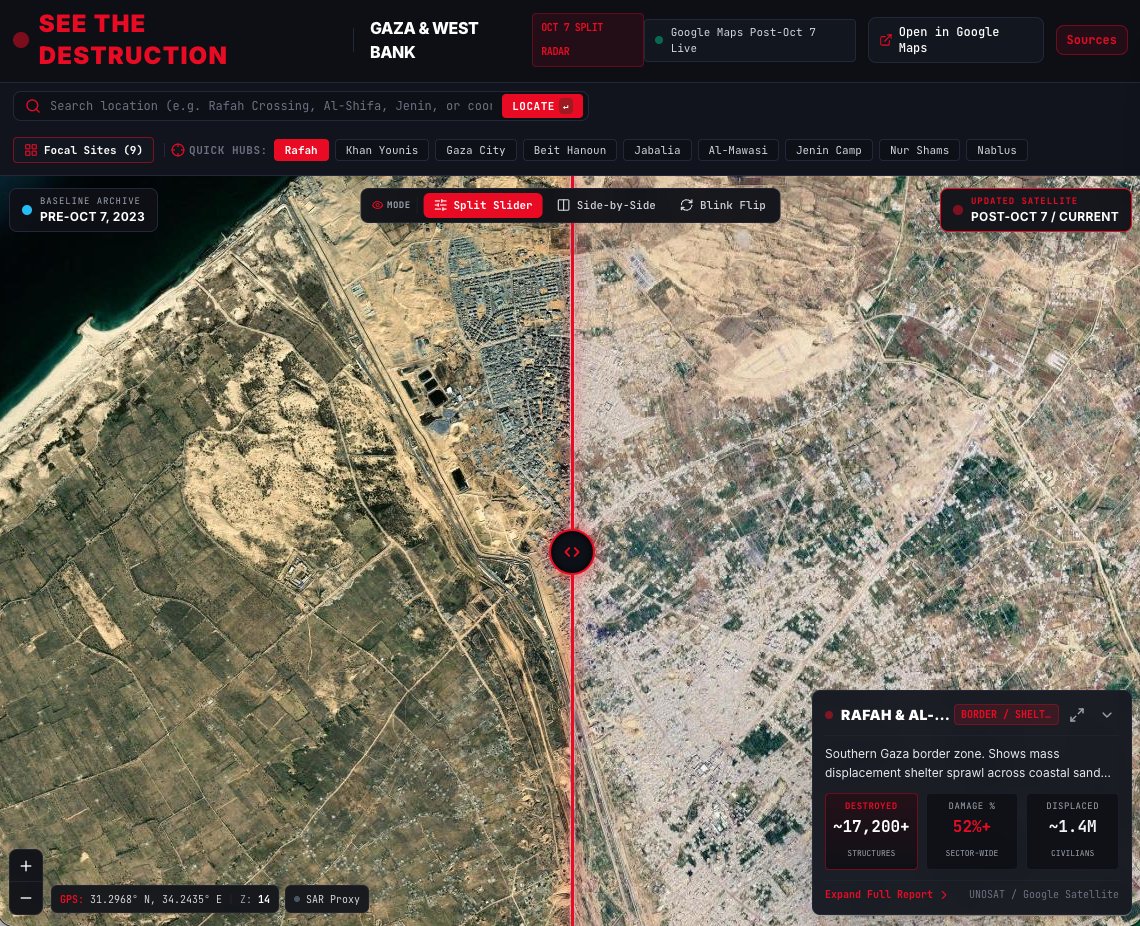This screenshot has width=1140, height=926.
Task: Click the Z: 14 zoom level text
Action: pos(254,899)
